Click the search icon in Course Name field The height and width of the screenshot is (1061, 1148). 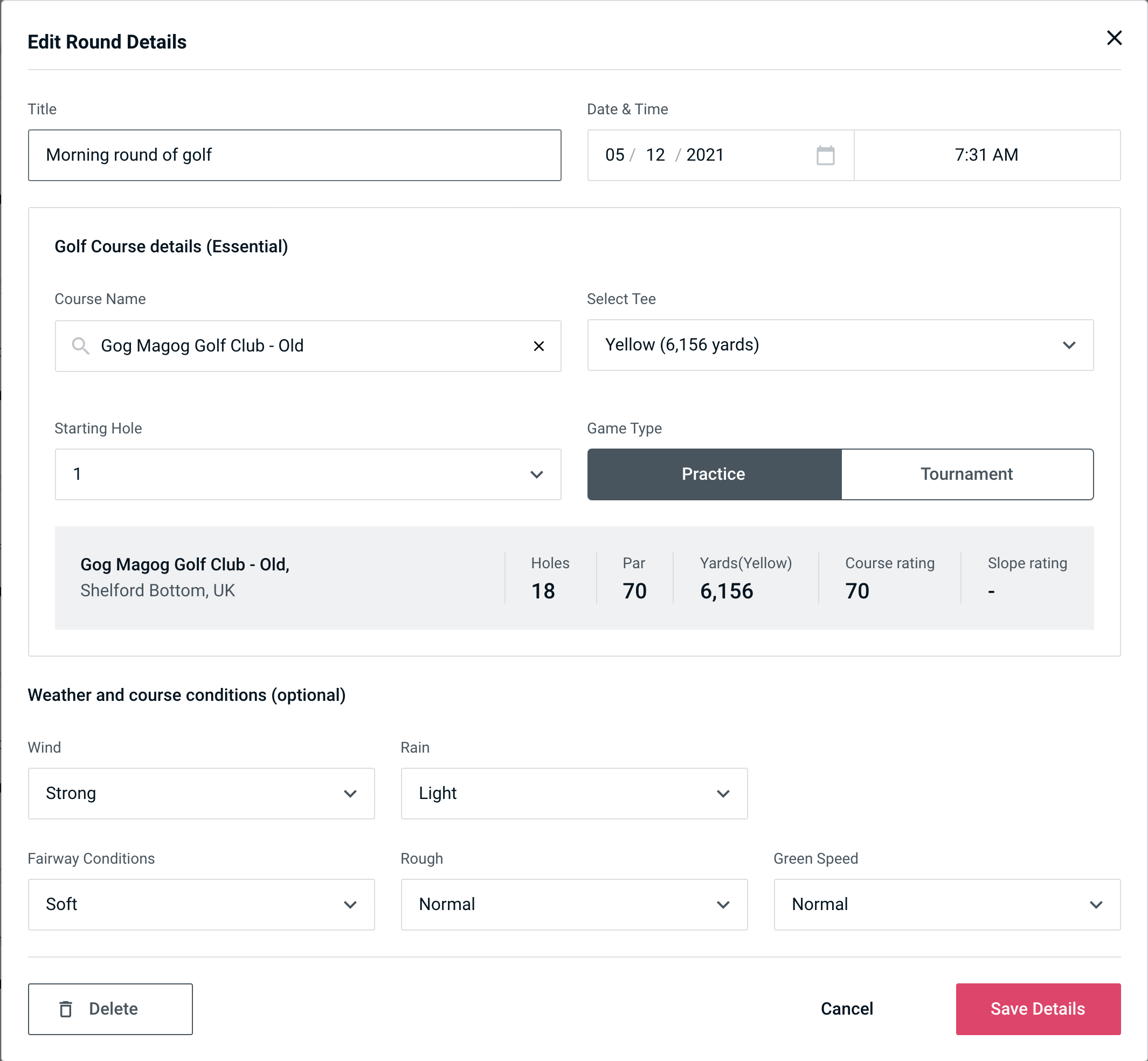pyautogui.click(x=80, y=346)
